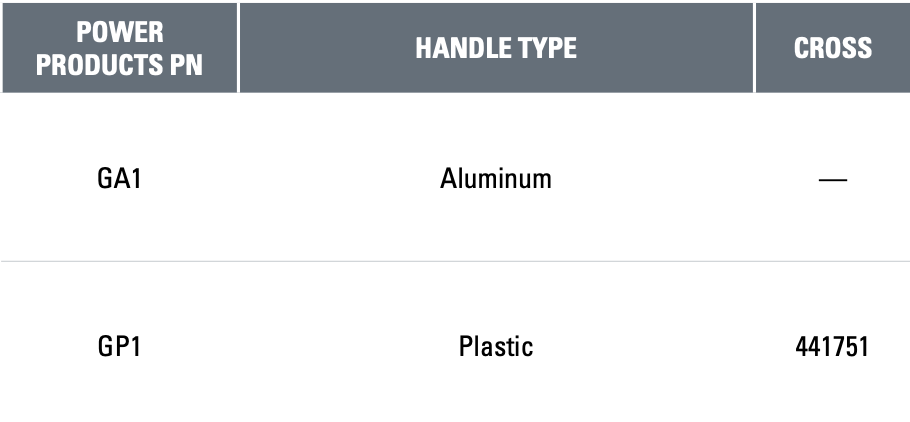910x422 pixels.
Task: Click the HANDLE TYPE column header
Action: pyautogui.click(x=496, y=48)
